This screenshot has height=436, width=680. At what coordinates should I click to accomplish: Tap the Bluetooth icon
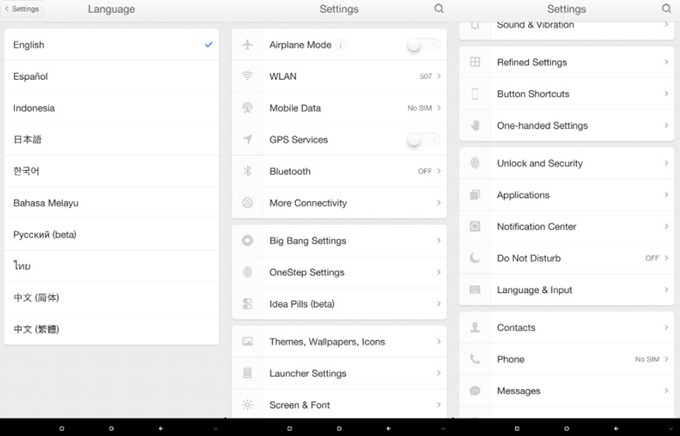[x=247, y=171]
